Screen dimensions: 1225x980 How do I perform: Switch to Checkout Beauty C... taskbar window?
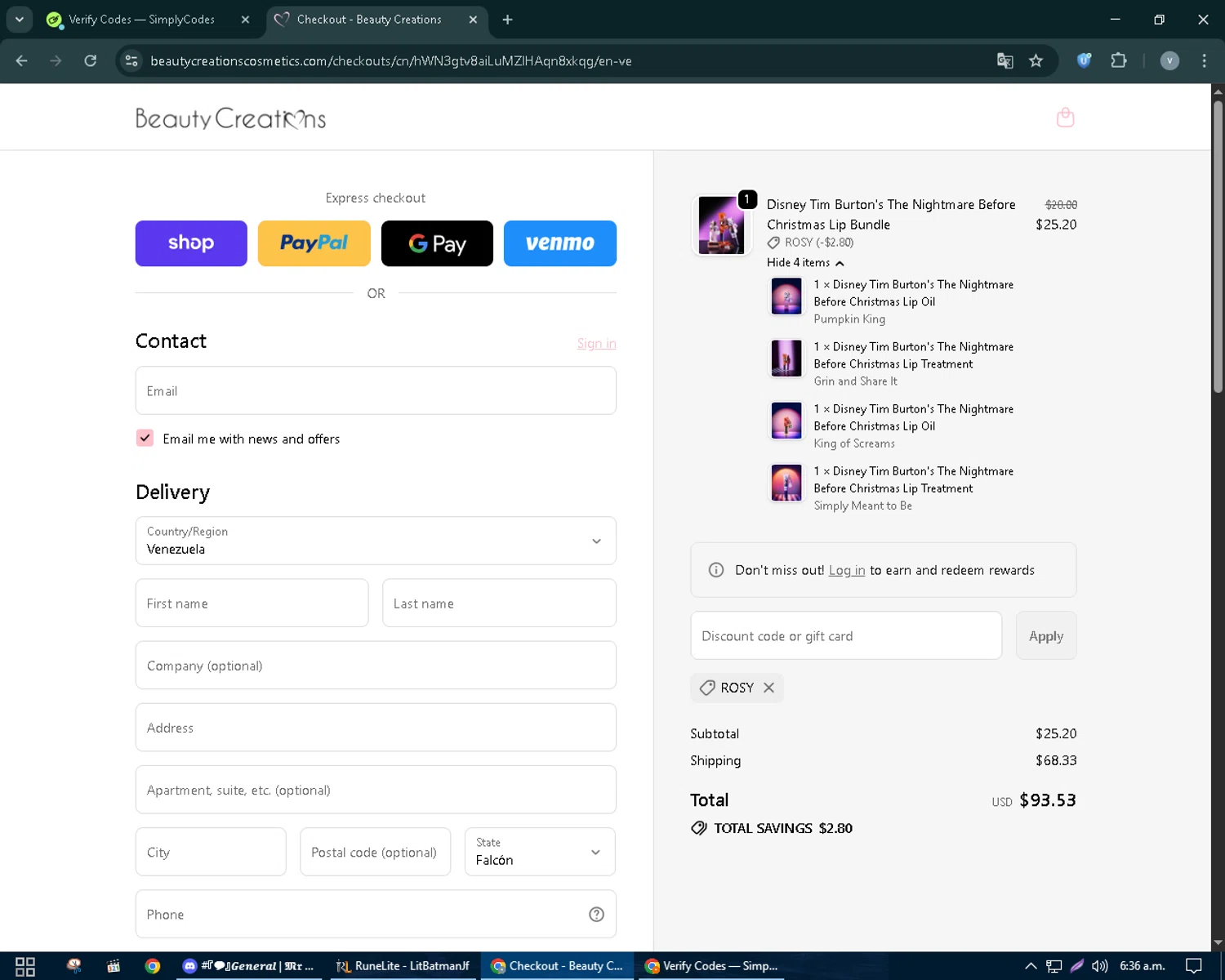557,966
